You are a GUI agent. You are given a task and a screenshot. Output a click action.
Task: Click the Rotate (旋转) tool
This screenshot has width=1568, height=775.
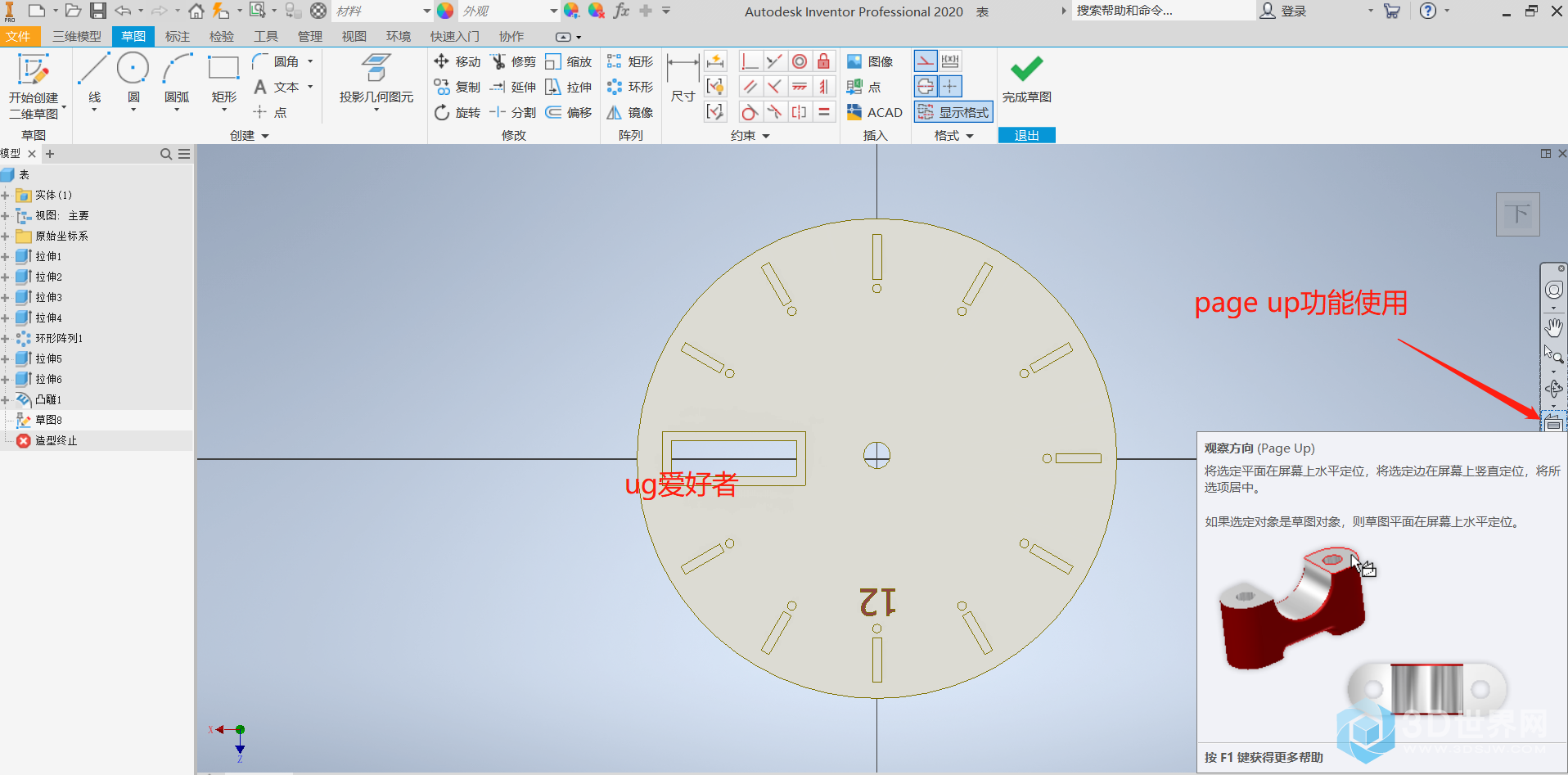[x=457, y=112]
